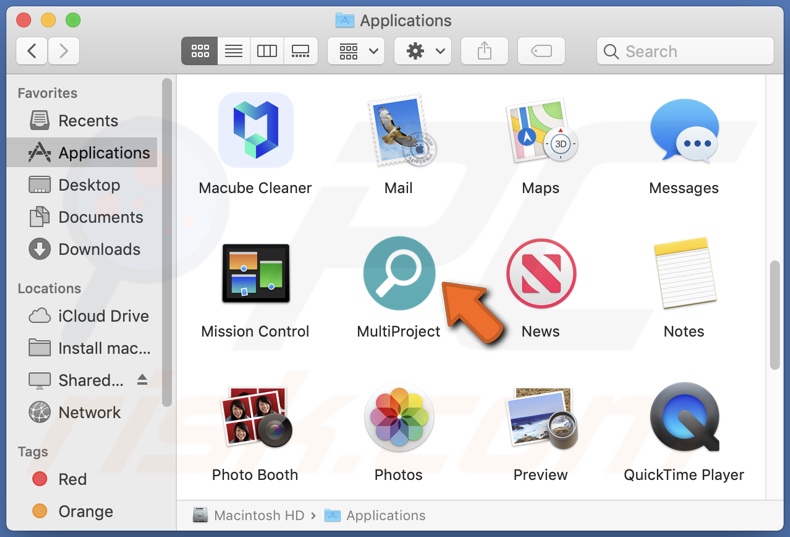This screenshot has width=790, height=537.
Task: Click the Applications folder icon in title bar
Action: coord(345,20)
